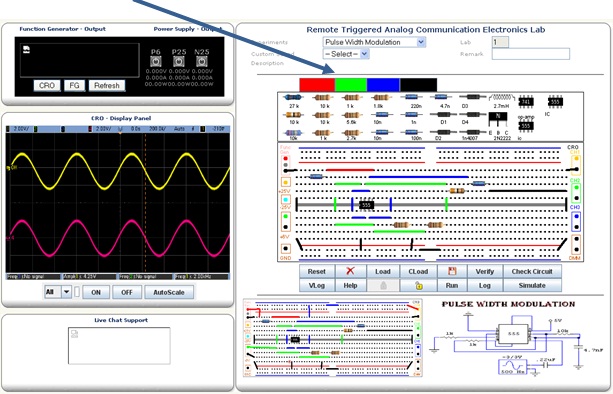
Task: Select the 741 op-amp chip component
Action: point(526,102)
